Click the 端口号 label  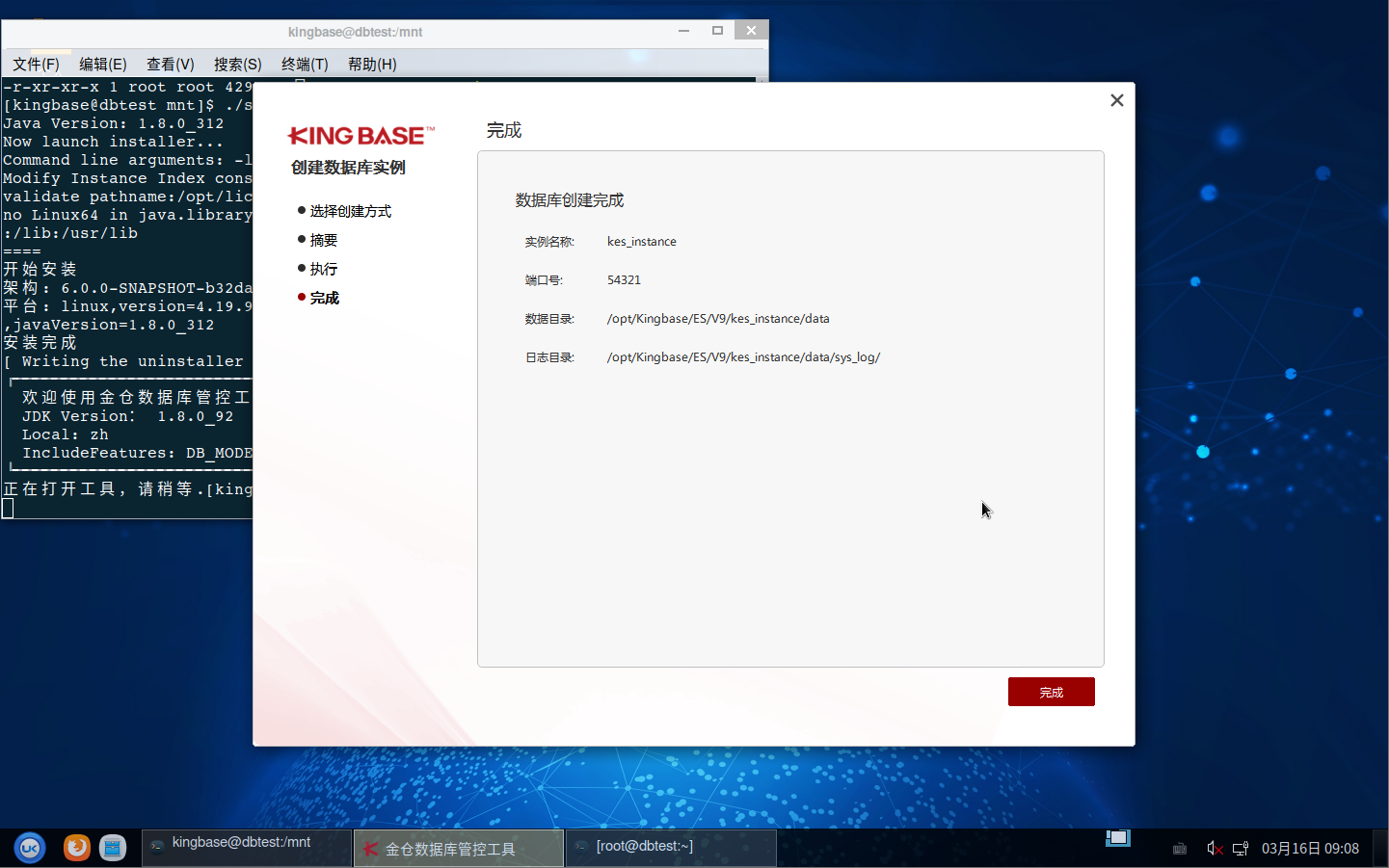pos(544,280)
